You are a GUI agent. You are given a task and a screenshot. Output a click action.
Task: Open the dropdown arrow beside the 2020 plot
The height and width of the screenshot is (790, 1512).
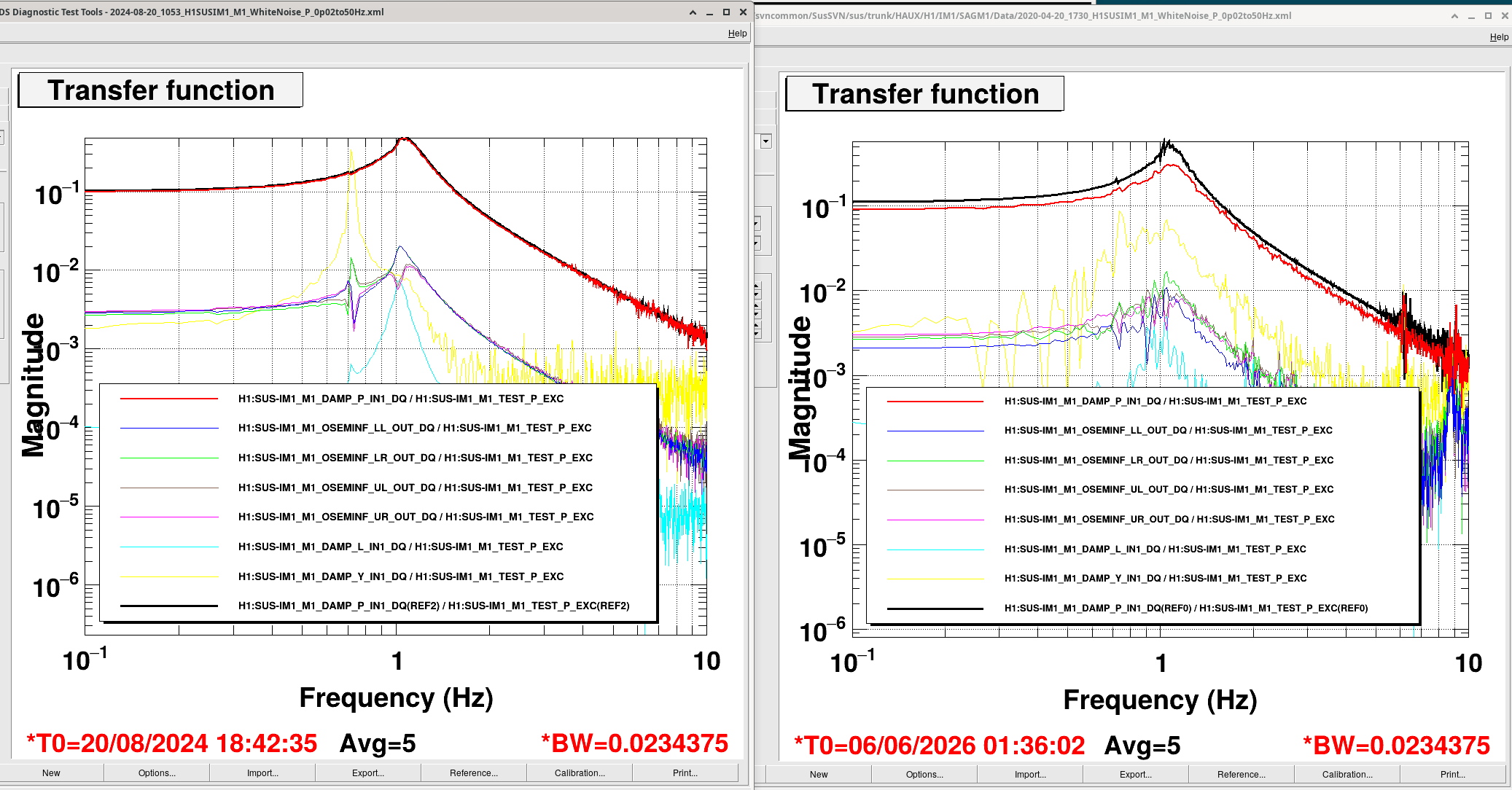tap(765, 141)
